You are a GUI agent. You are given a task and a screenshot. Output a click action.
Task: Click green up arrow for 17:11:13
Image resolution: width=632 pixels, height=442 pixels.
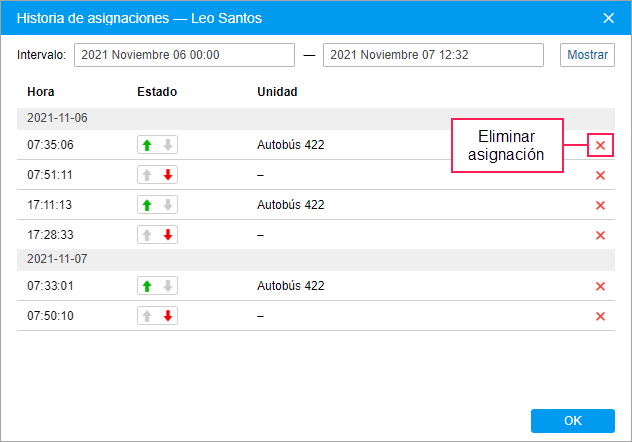(x=147, y=205)
